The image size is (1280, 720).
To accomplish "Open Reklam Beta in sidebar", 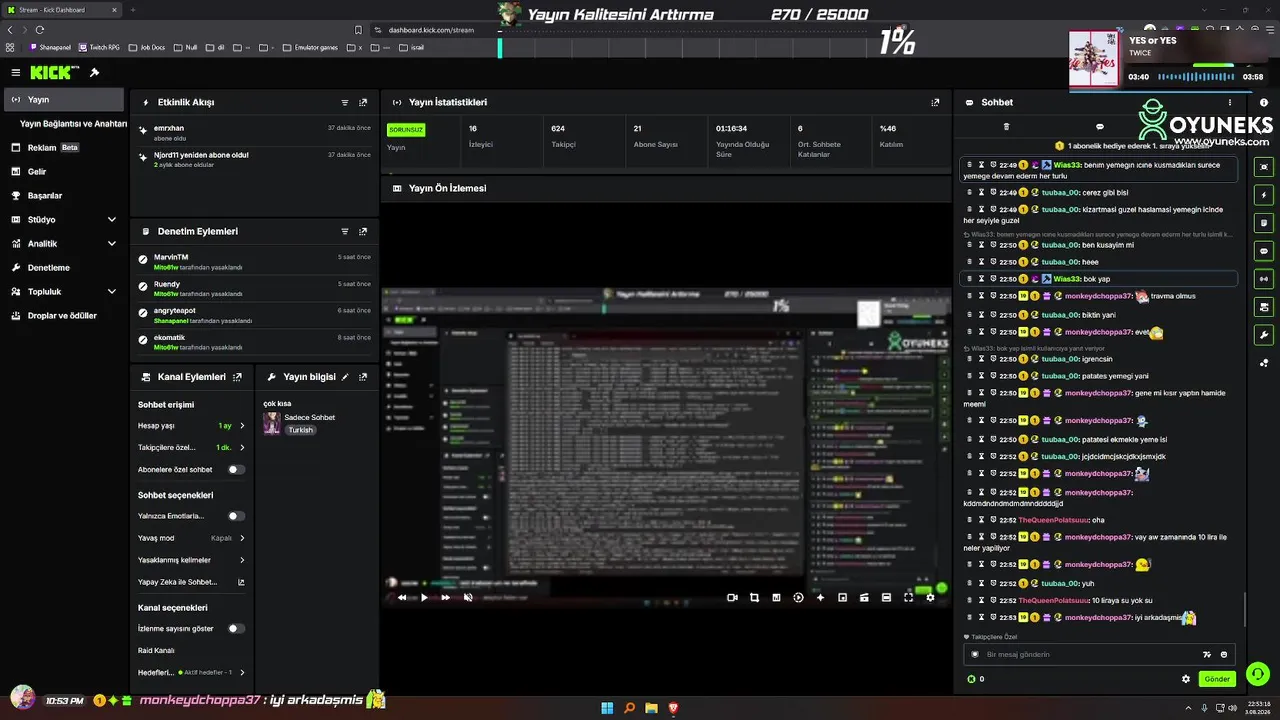I will 65,148.
